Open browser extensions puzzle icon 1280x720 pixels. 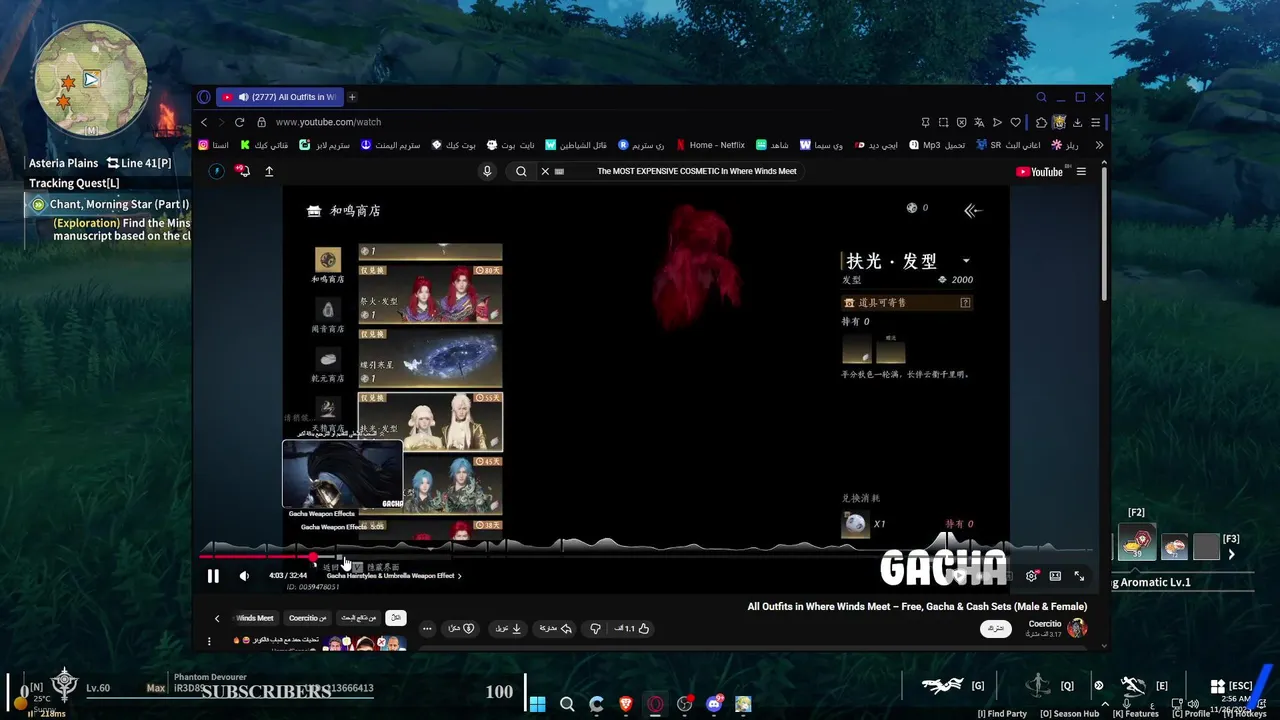tap(1041, 122)
